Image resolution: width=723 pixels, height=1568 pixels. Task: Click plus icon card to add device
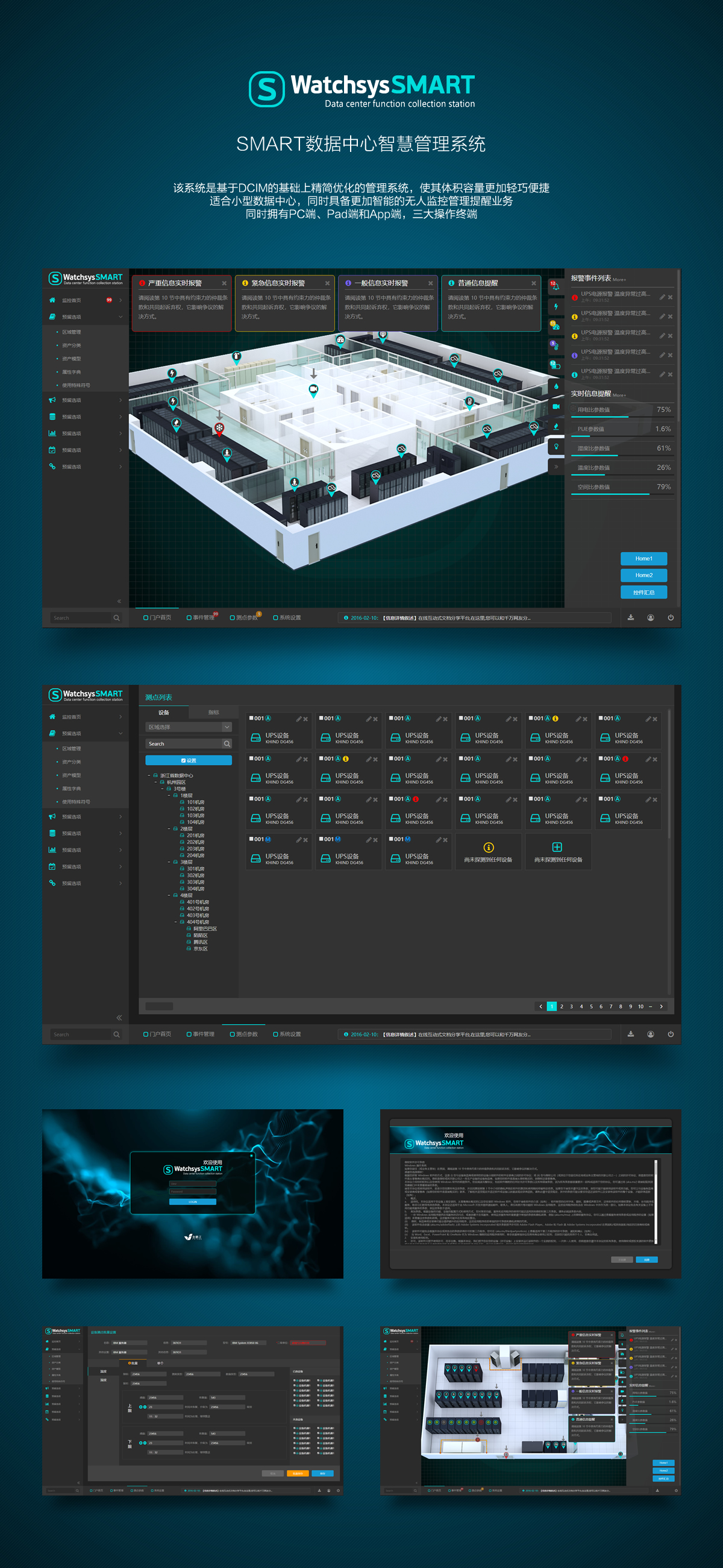[557, 846]
